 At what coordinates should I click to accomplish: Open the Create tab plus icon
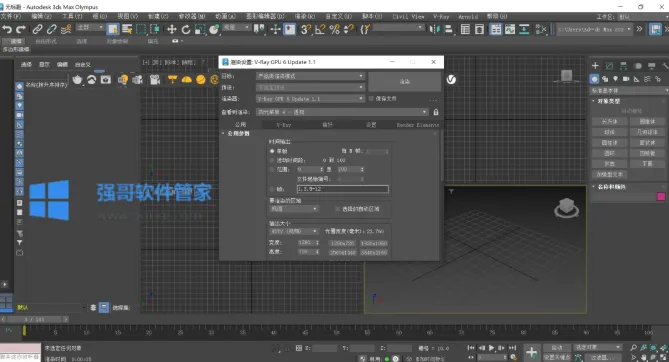pos(595,65)
